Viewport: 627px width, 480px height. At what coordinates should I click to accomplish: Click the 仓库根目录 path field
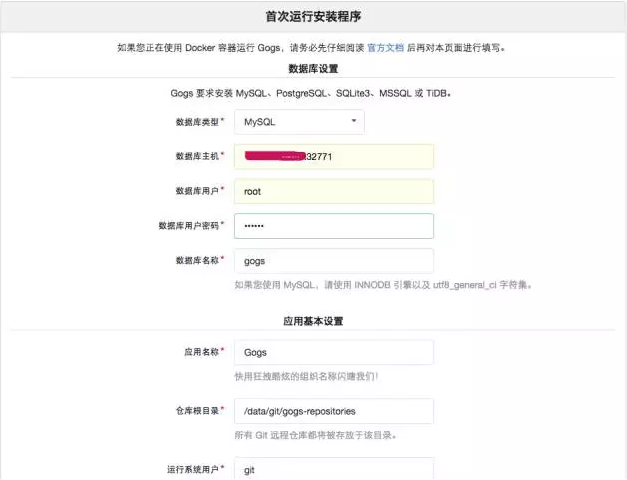coord(334,411)
